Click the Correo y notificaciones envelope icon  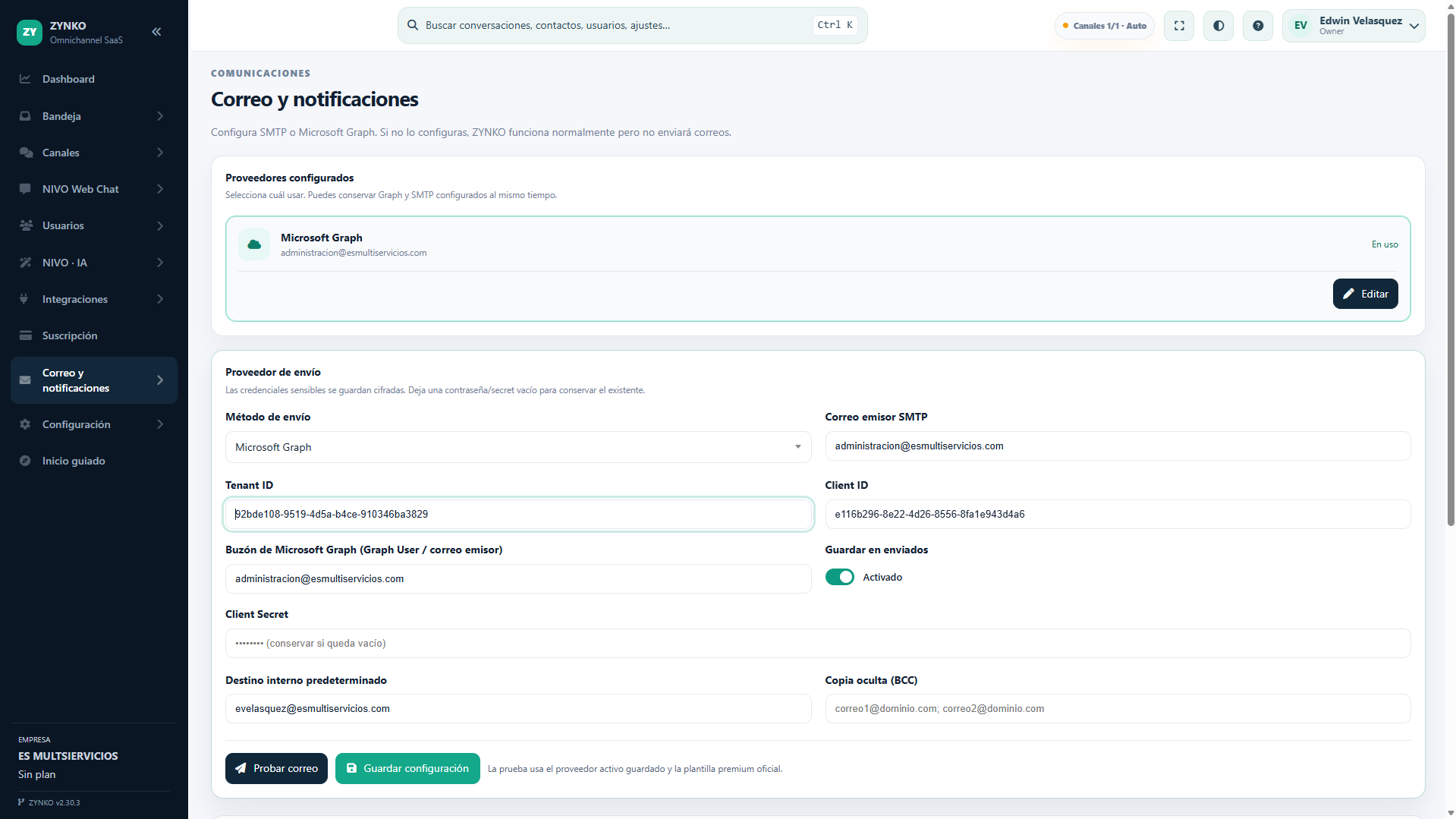click(x=25, y=380)
